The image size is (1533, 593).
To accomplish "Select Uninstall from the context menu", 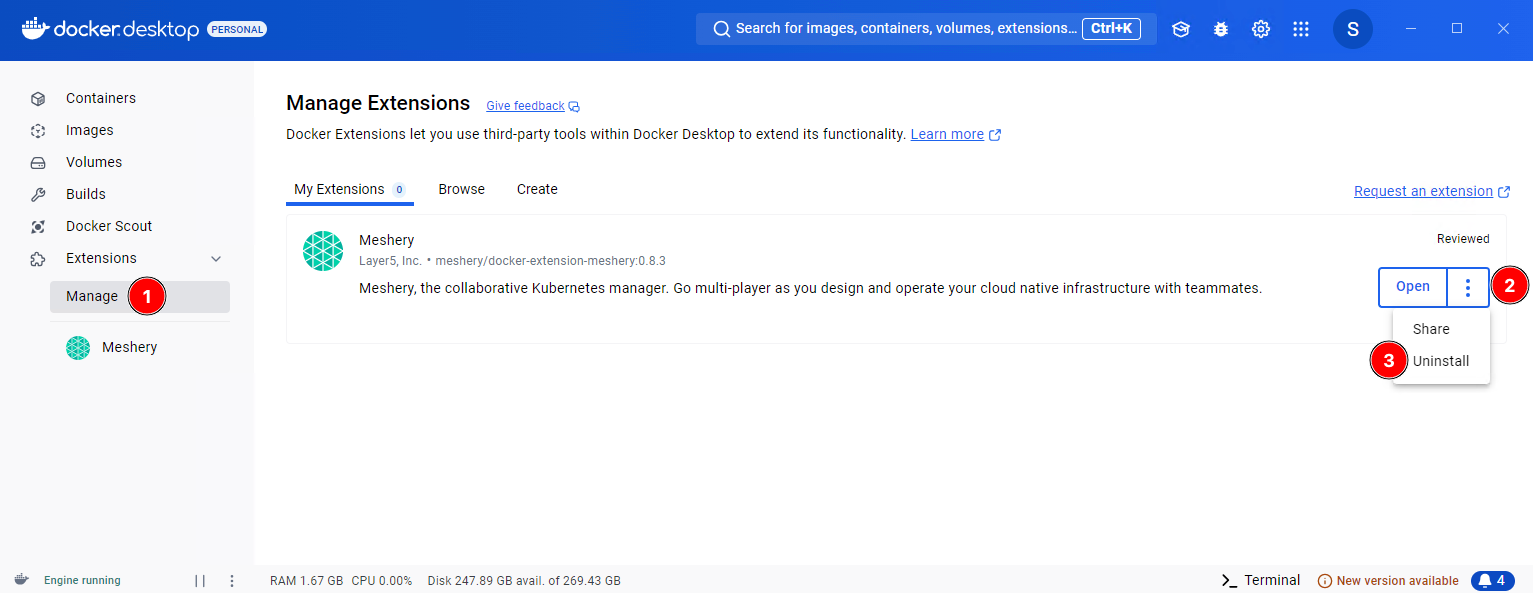I will [x=1441, y=361].
